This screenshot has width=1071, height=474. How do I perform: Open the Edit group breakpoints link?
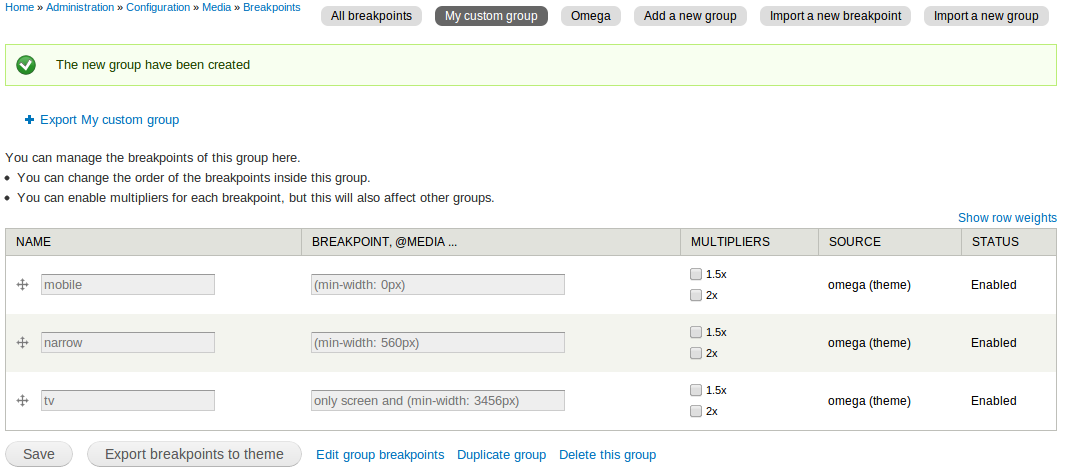(380, 455)
